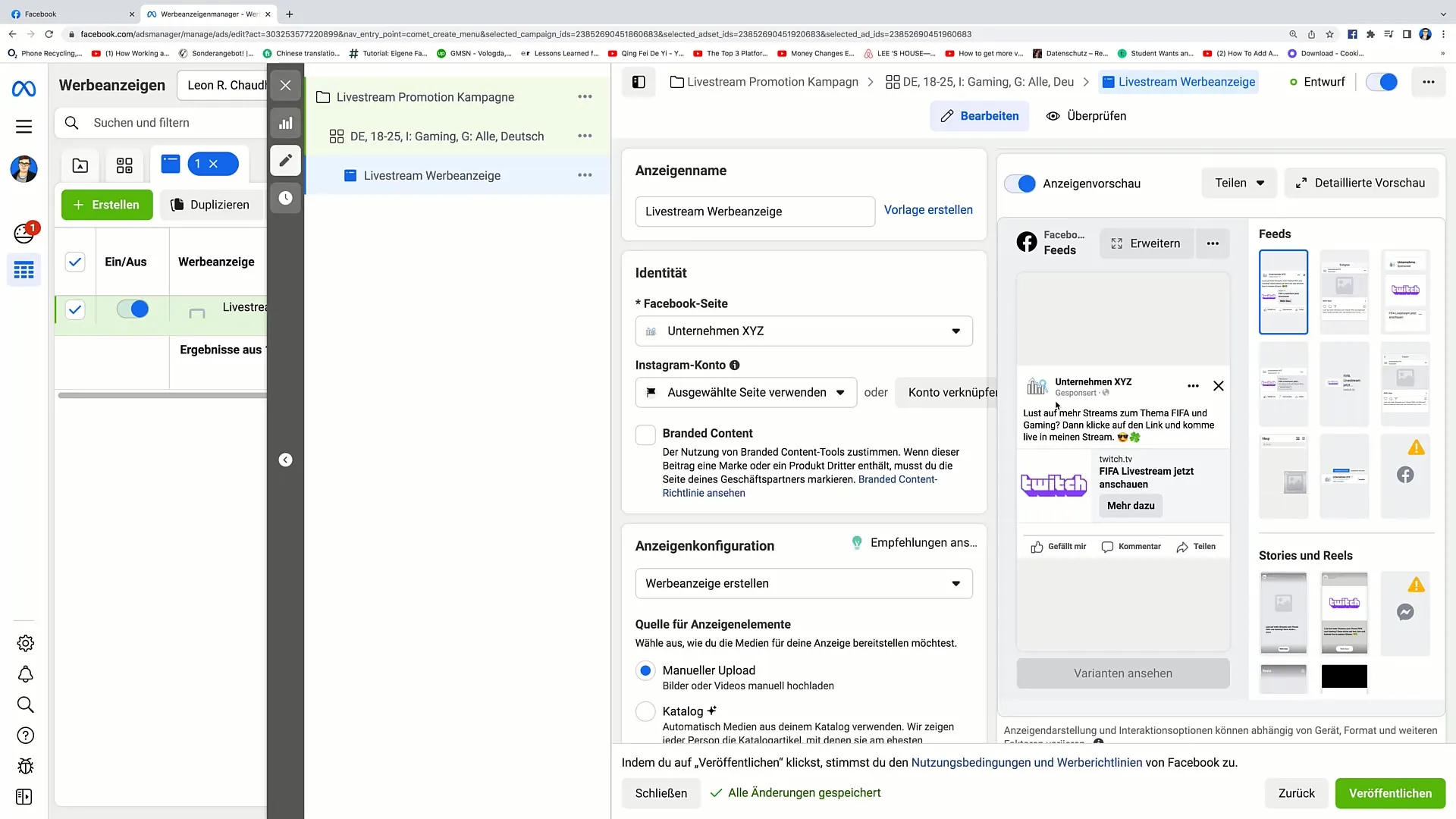Screen dimensions: 1456x819
Task: Click the Meta logo icon
Action: click(x=24, y=89)
